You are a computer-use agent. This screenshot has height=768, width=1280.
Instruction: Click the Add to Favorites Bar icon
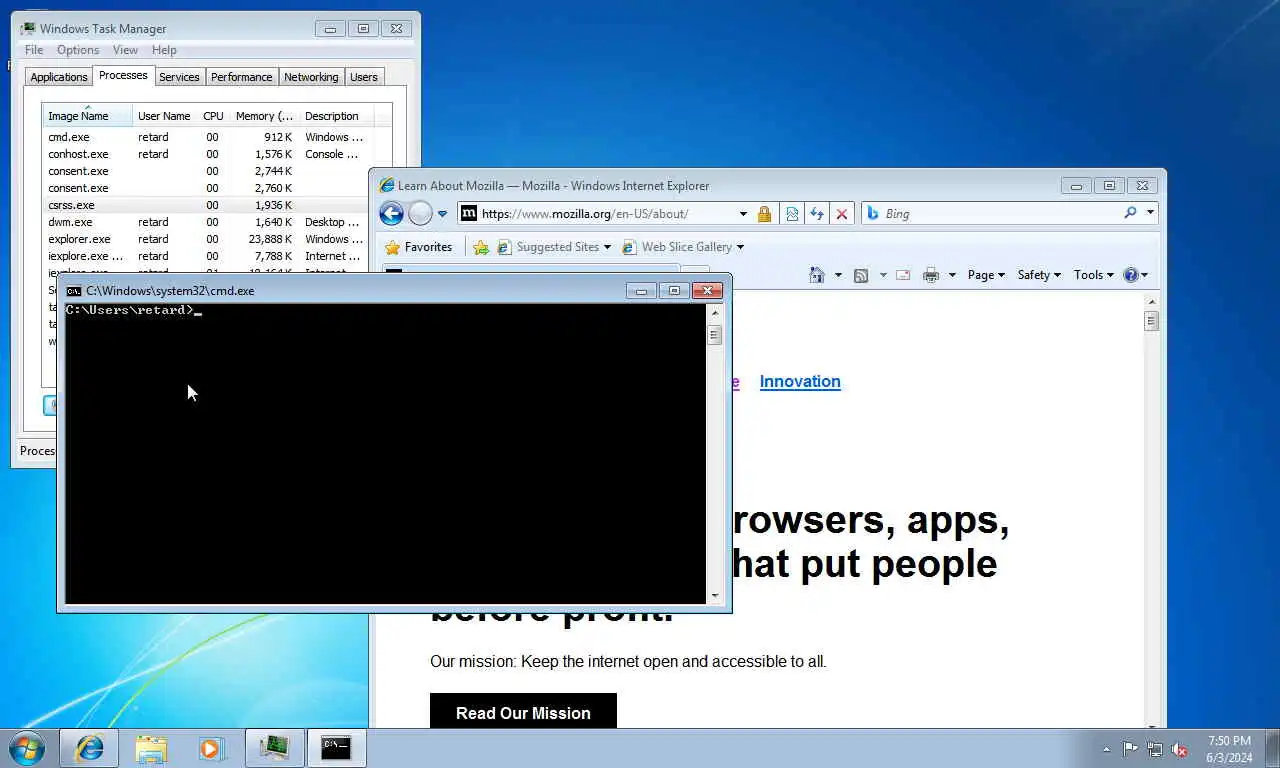point(481,247)
